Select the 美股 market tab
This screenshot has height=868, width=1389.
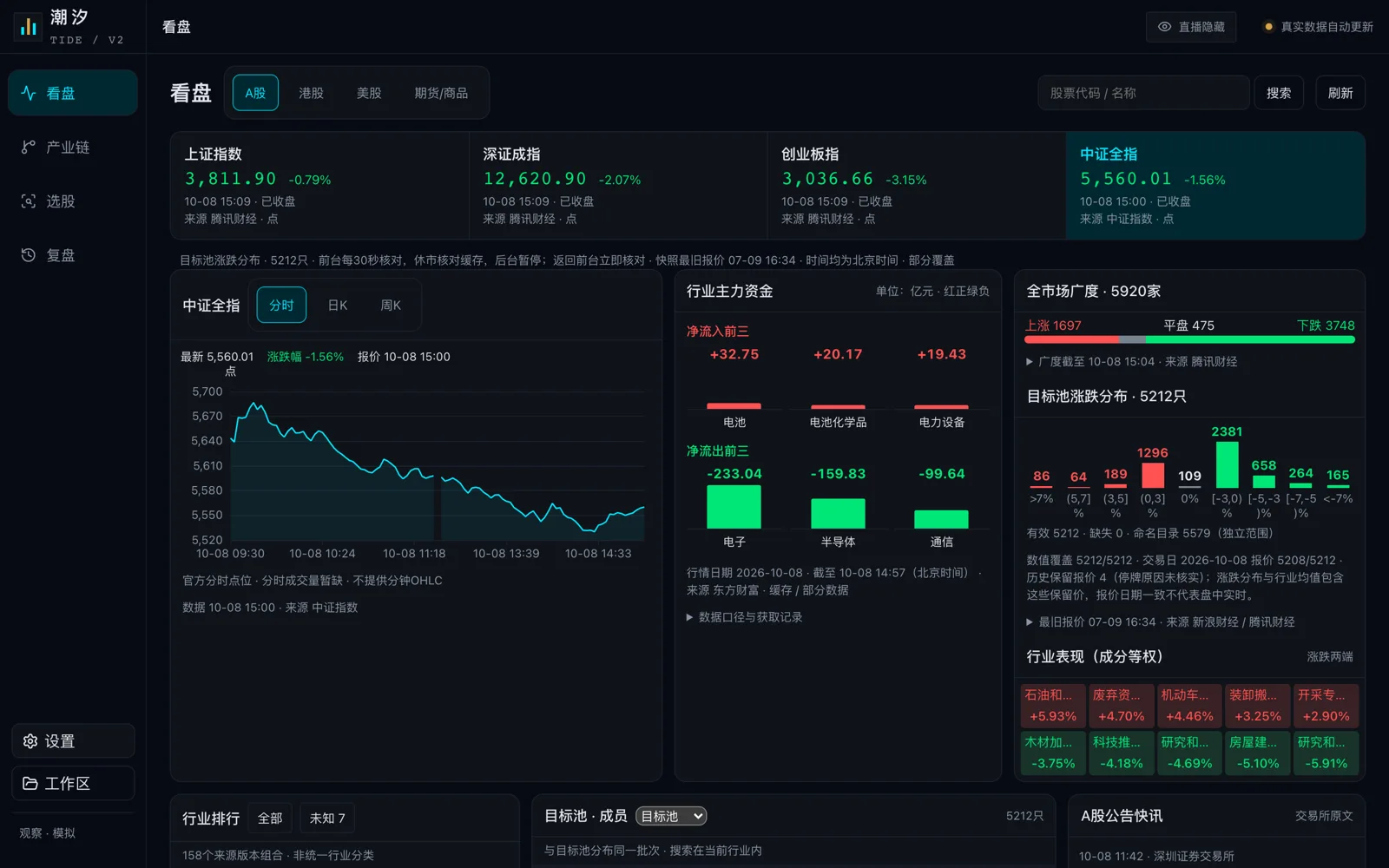[x=369, y=93]
